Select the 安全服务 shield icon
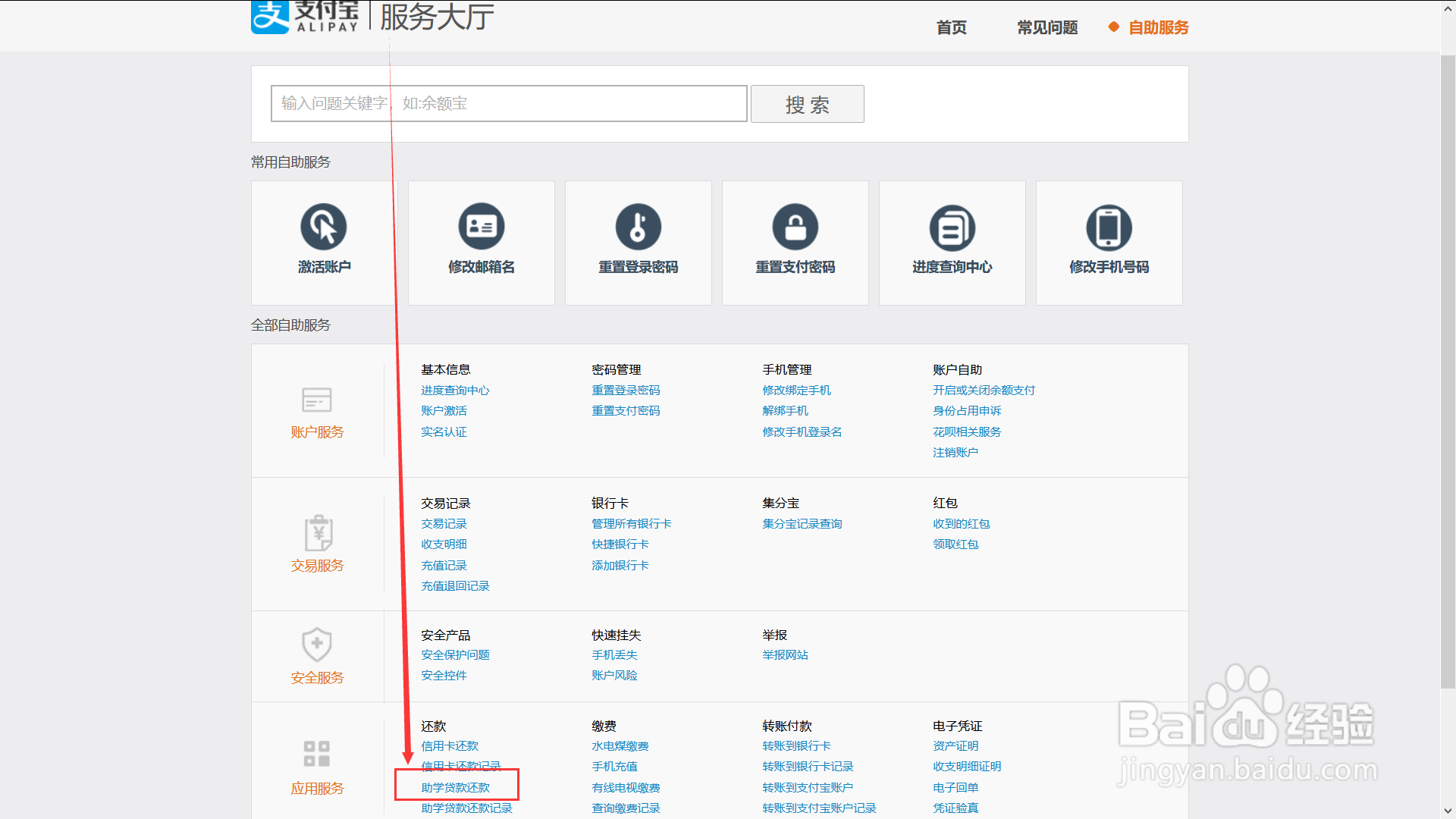1456x819 pixels. tap(316, 645)
